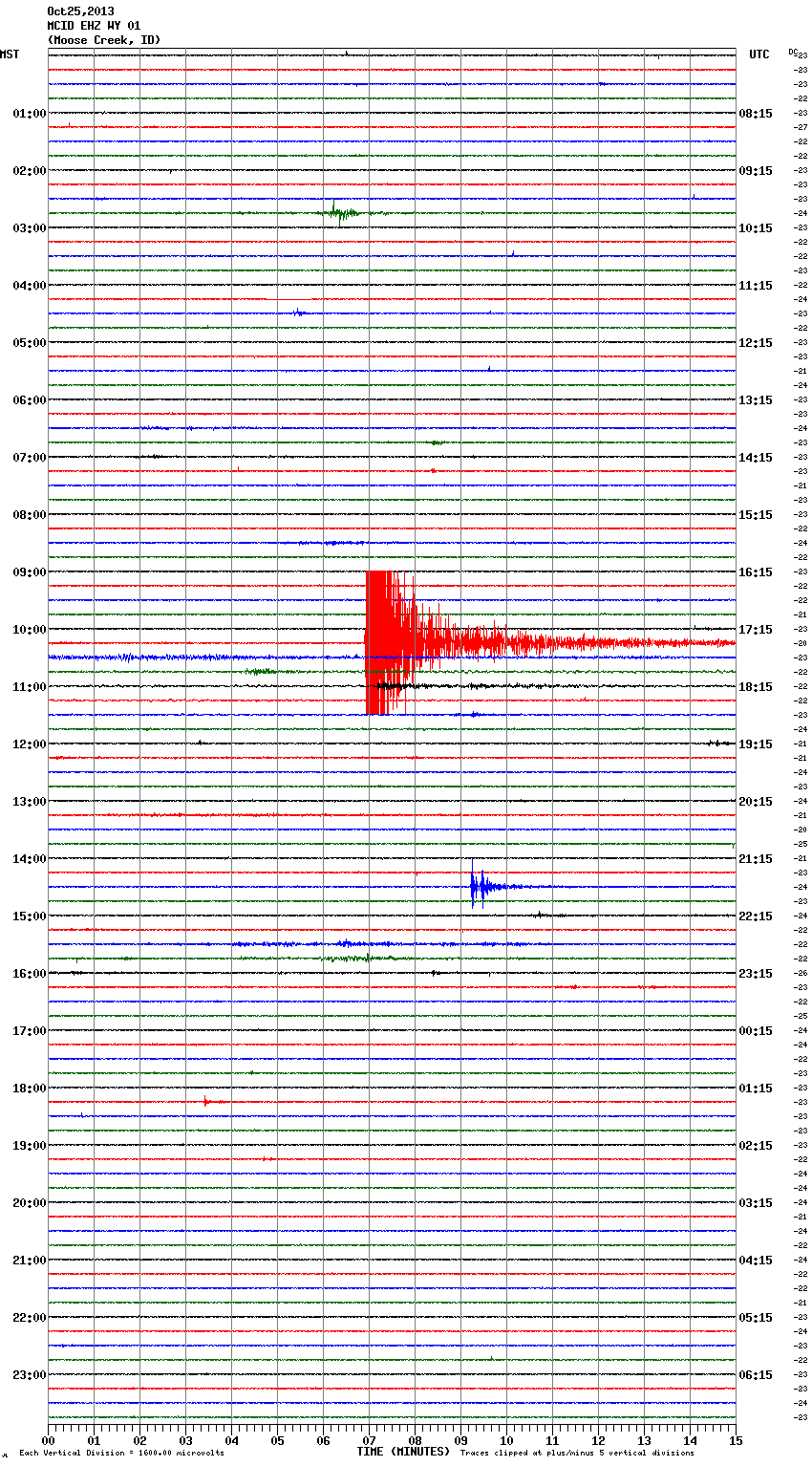Click the MST time label "23:00"

(x=30, y=1375)
